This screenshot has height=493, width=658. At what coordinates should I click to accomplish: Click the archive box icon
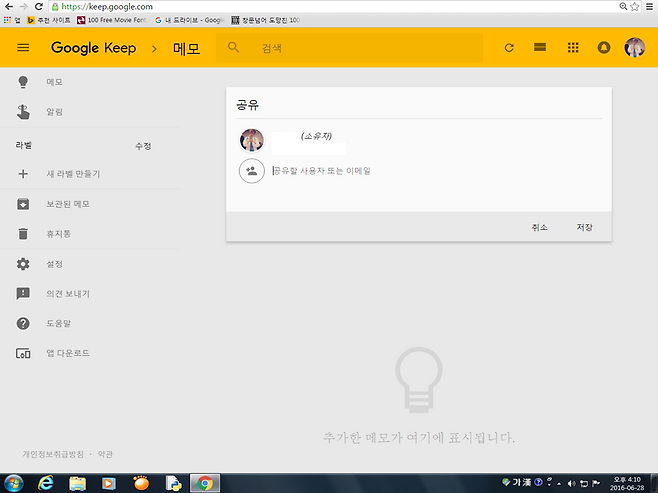coord(23,204)
